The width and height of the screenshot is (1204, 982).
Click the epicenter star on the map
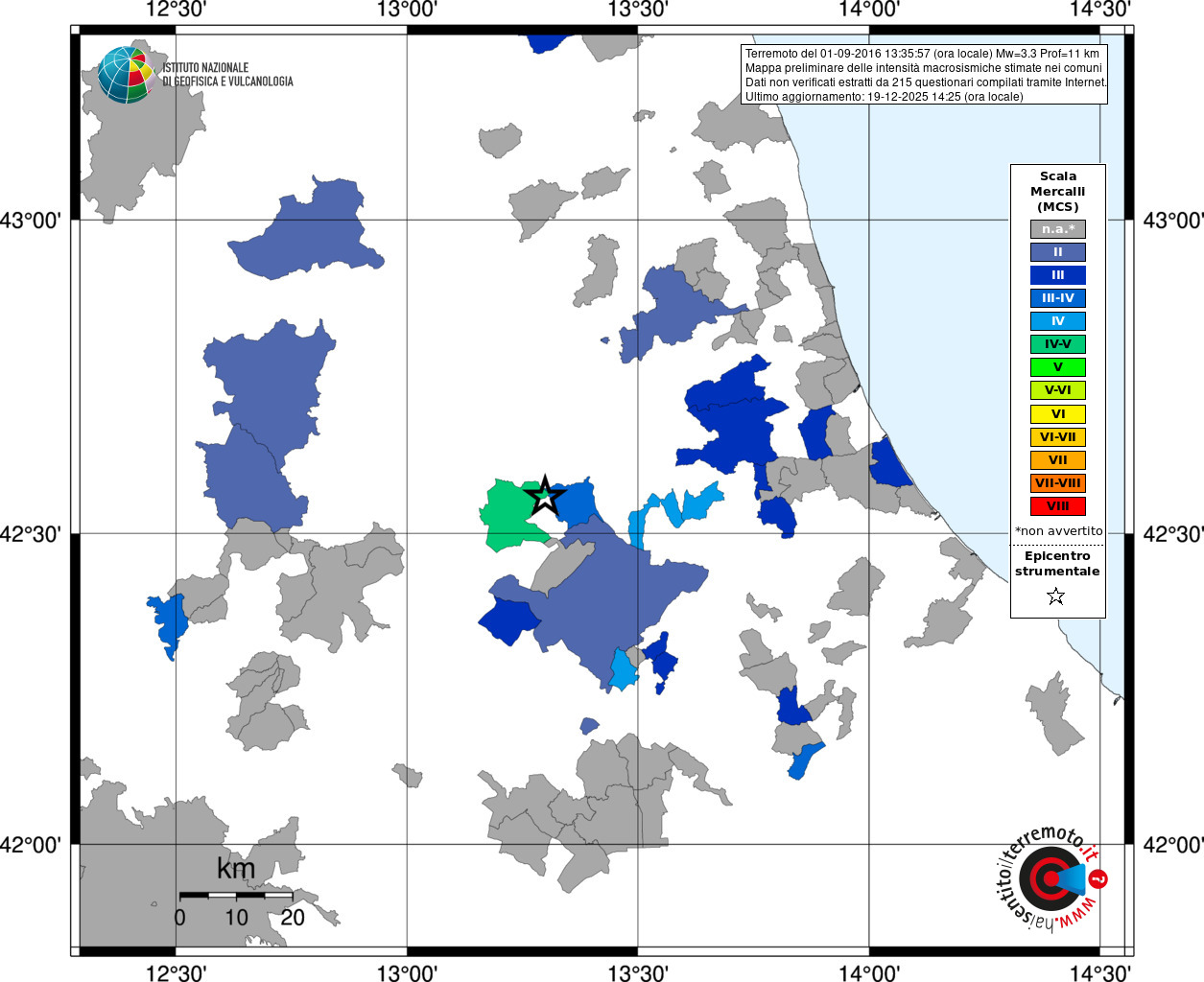[x=545, y=496]
